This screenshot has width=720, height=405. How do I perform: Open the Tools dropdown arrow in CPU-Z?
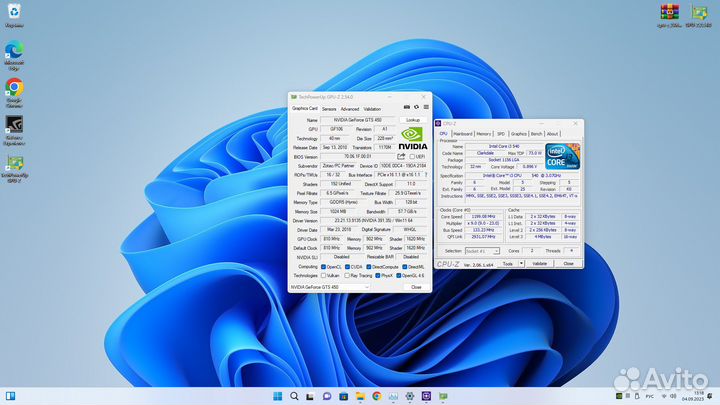click(521, 264)
